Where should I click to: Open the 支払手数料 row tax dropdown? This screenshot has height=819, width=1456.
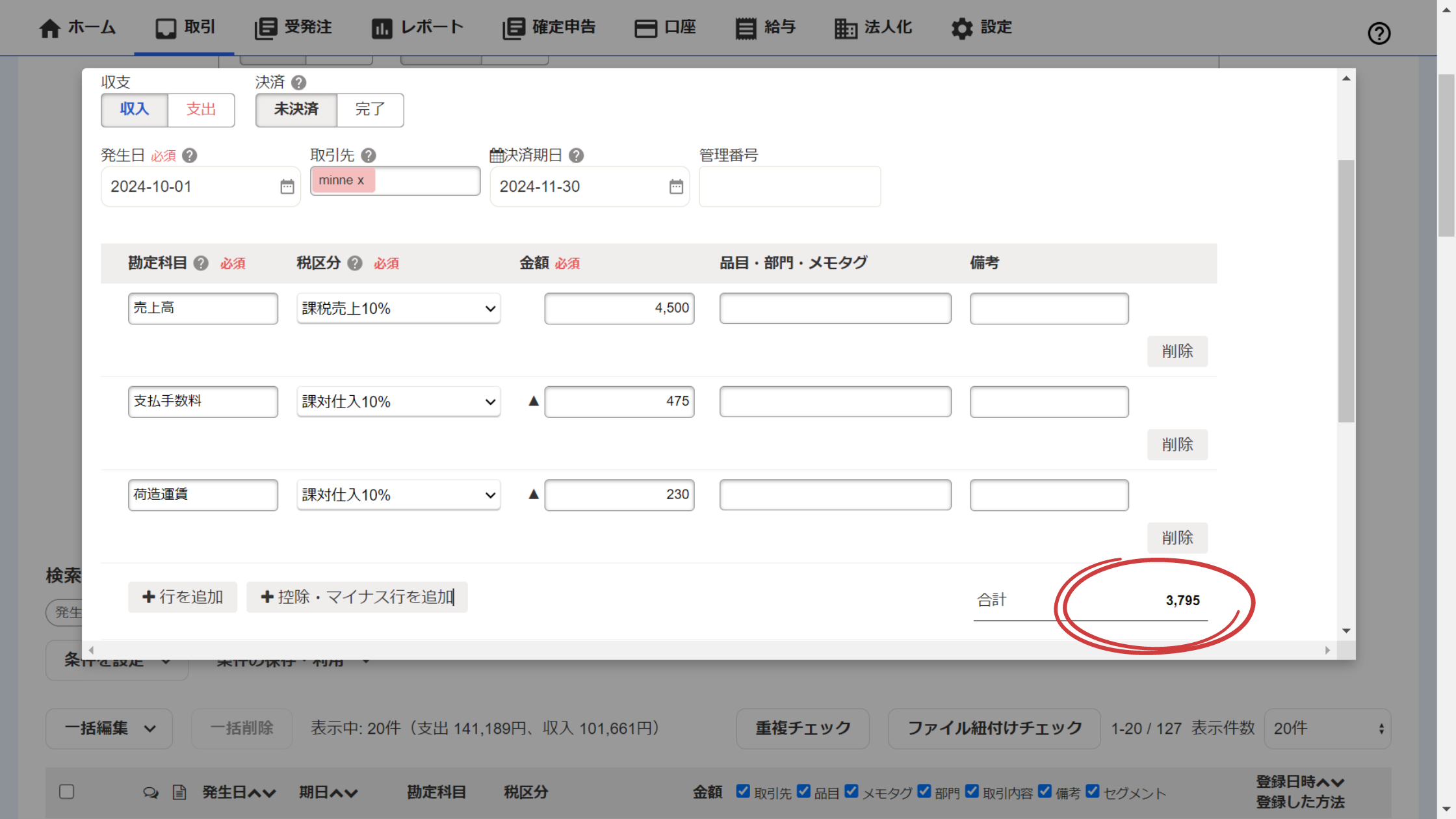point(398,402)
